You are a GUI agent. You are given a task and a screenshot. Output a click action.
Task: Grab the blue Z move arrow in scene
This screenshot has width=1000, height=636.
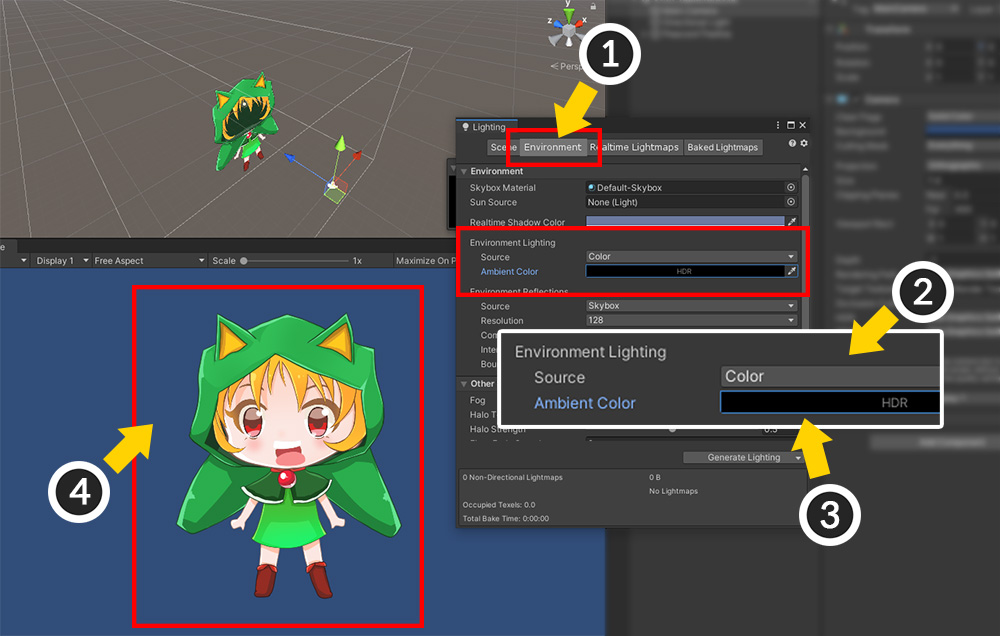pos(291,158)
